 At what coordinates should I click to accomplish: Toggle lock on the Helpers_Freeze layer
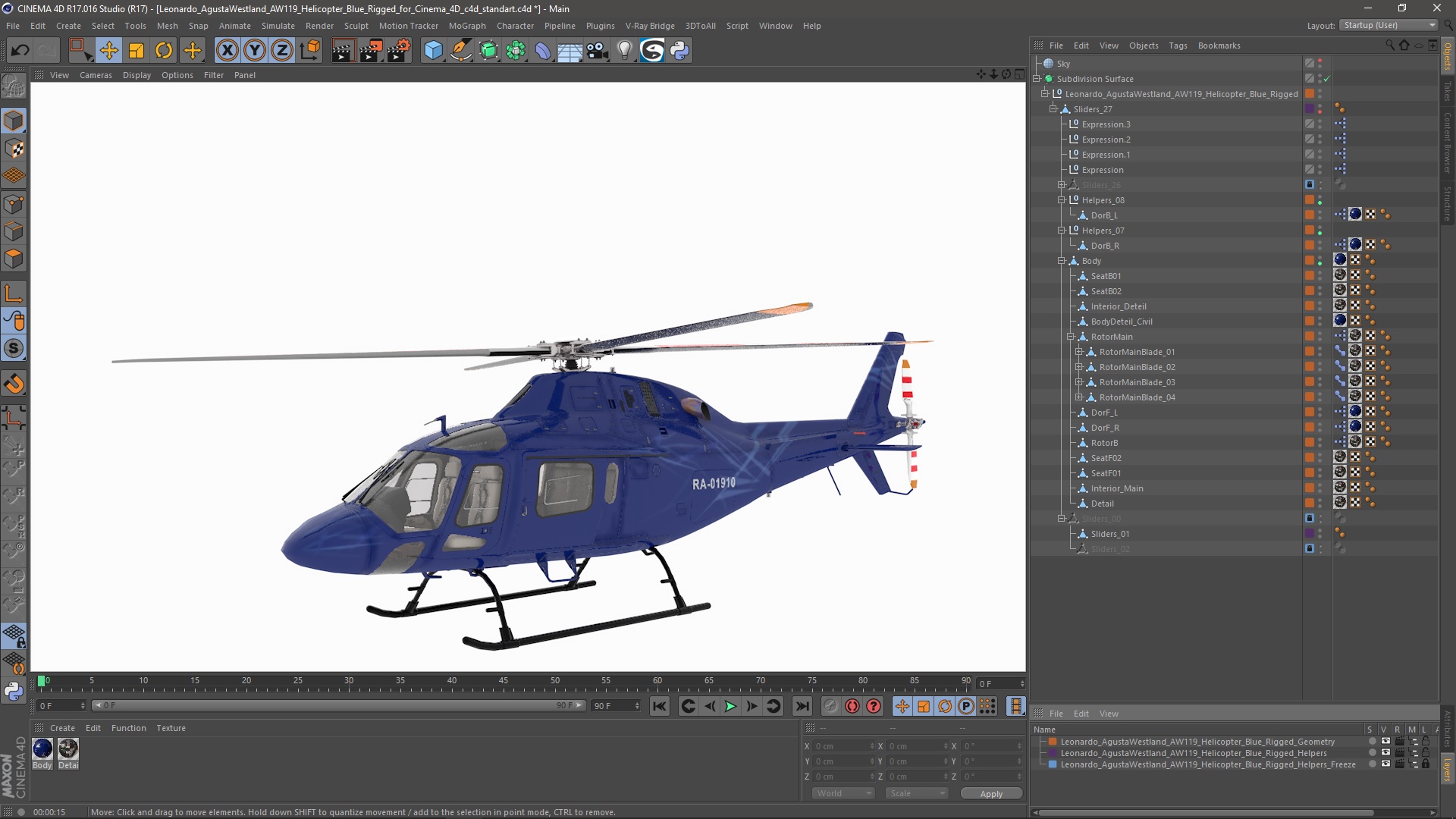point(1426,764)
